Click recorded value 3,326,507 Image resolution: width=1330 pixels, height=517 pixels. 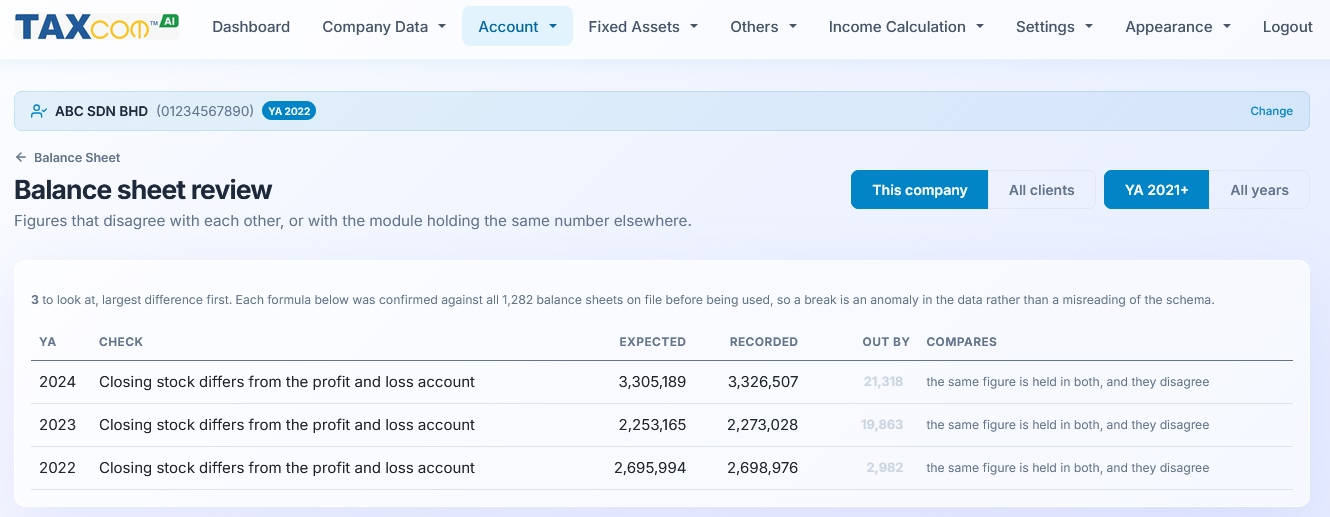point(763,382)
